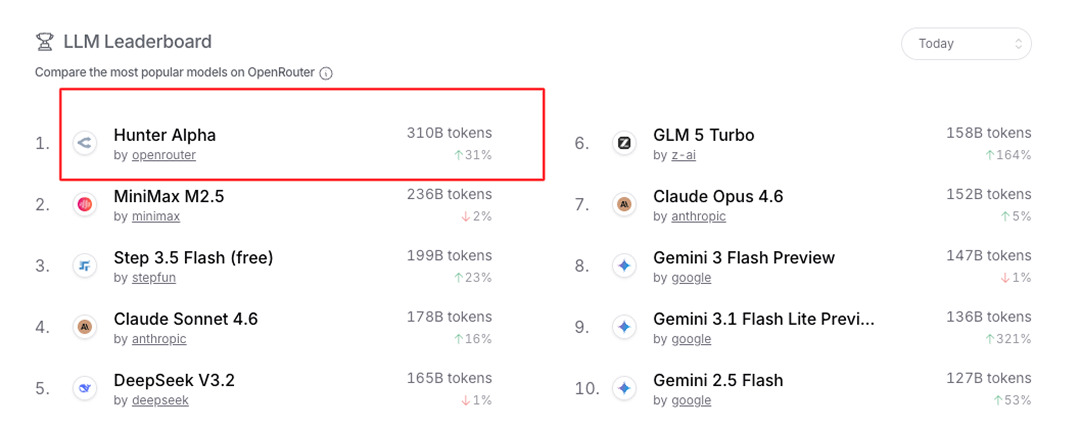Click the Gemini 3 Flash Preview icon
The height and width of the screenshot is (437, 1080).
[x=624, y=266]
